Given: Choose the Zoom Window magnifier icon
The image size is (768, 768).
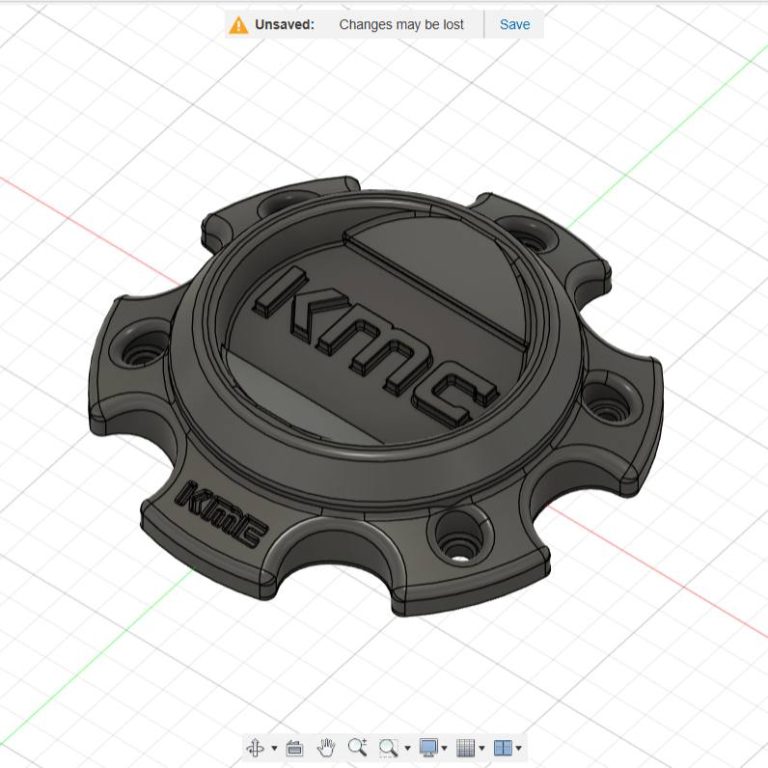Looking at the screenshot, I should point(389,747).
